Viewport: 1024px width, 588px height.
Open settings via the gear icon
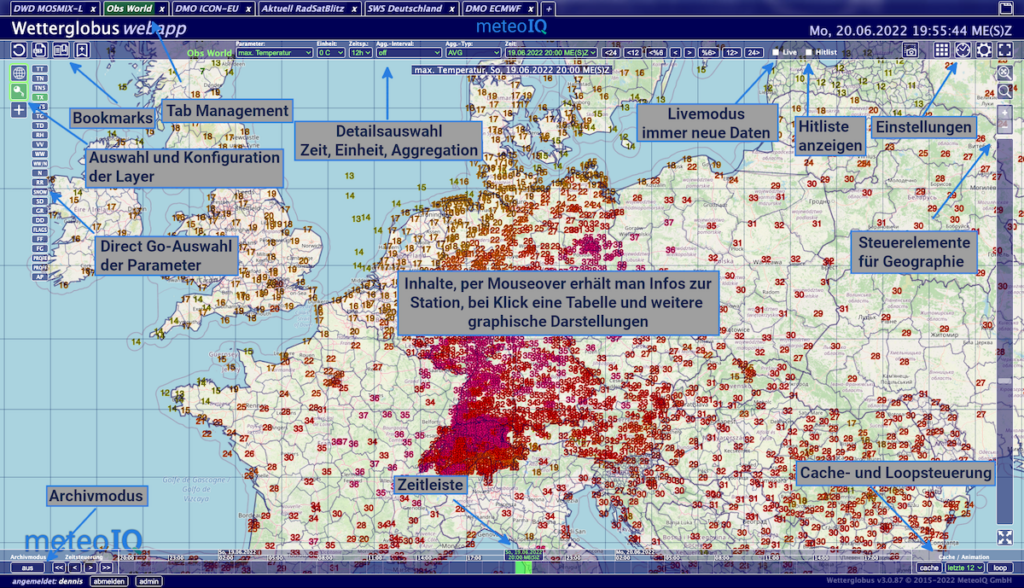[x=984, y=50]
